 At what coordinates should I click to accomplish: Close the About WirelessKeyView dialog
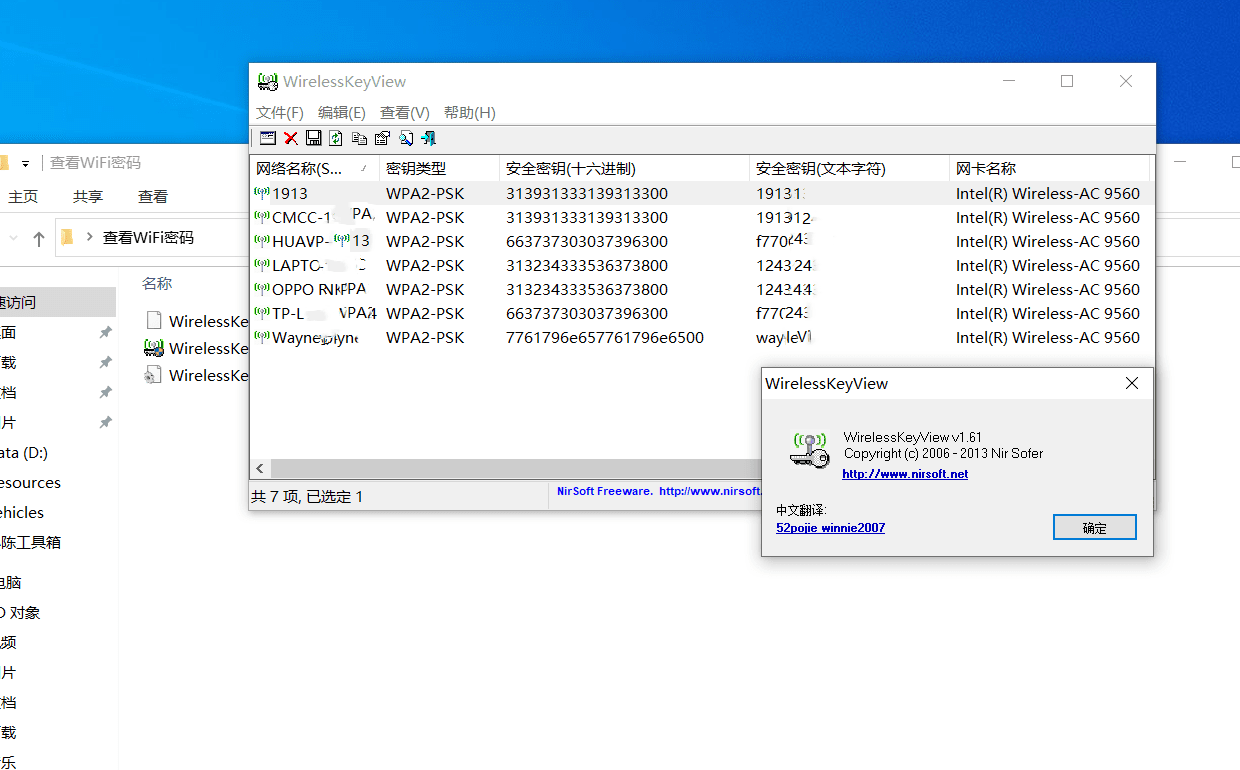coord(1132,383)
